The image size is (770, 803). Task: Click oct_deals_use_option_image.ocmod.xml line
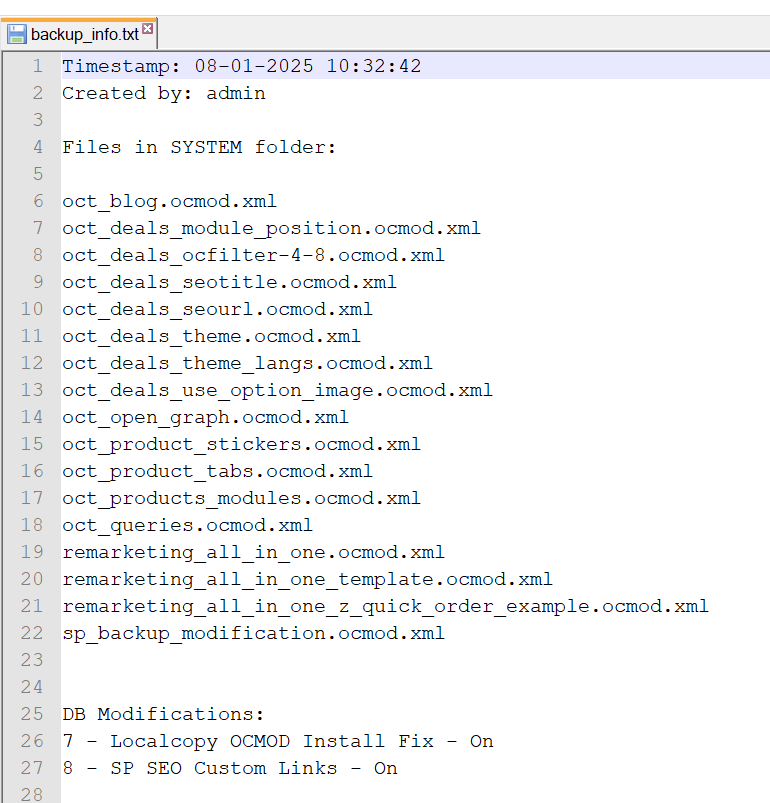pyautogui.click(x=277, y=391)
